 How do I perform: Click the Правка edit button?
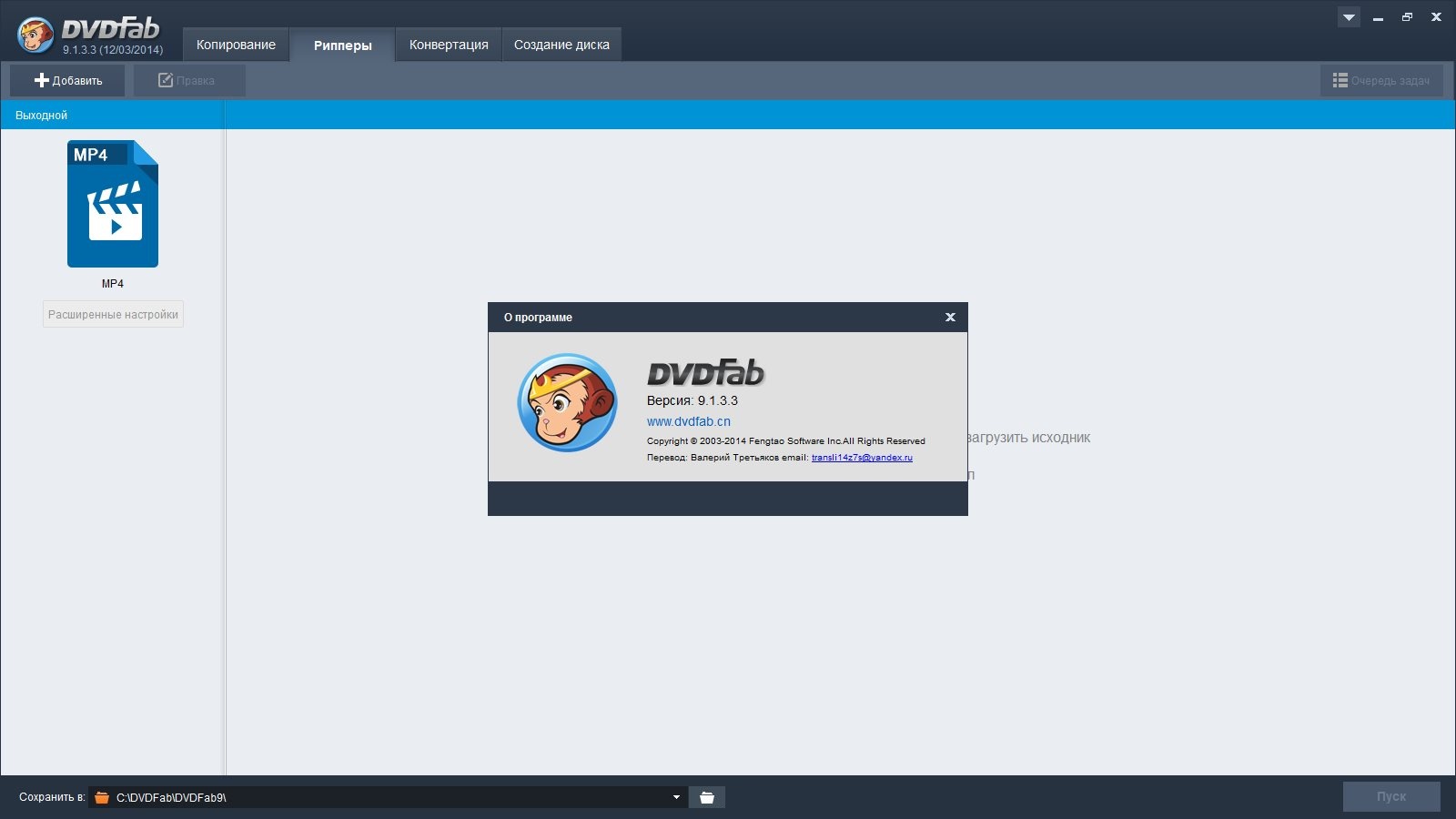coord(189,80)
